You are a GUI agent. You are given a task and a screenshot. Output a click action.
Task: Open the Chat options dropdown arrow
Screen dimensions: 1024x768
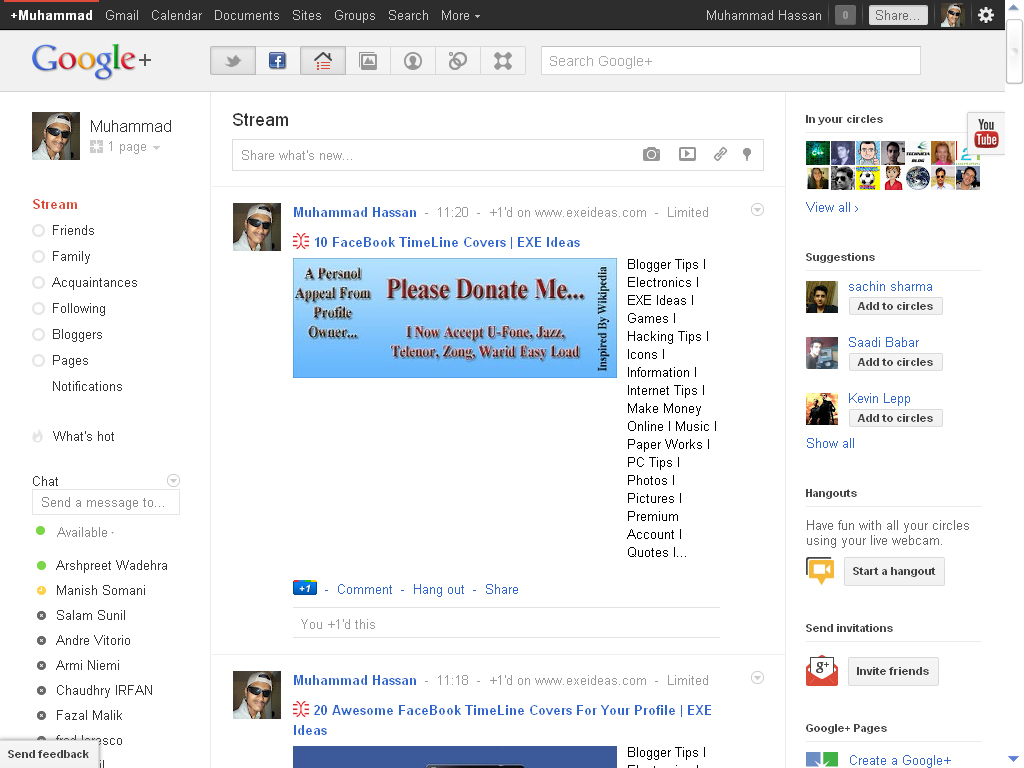(x=173, y=481)
